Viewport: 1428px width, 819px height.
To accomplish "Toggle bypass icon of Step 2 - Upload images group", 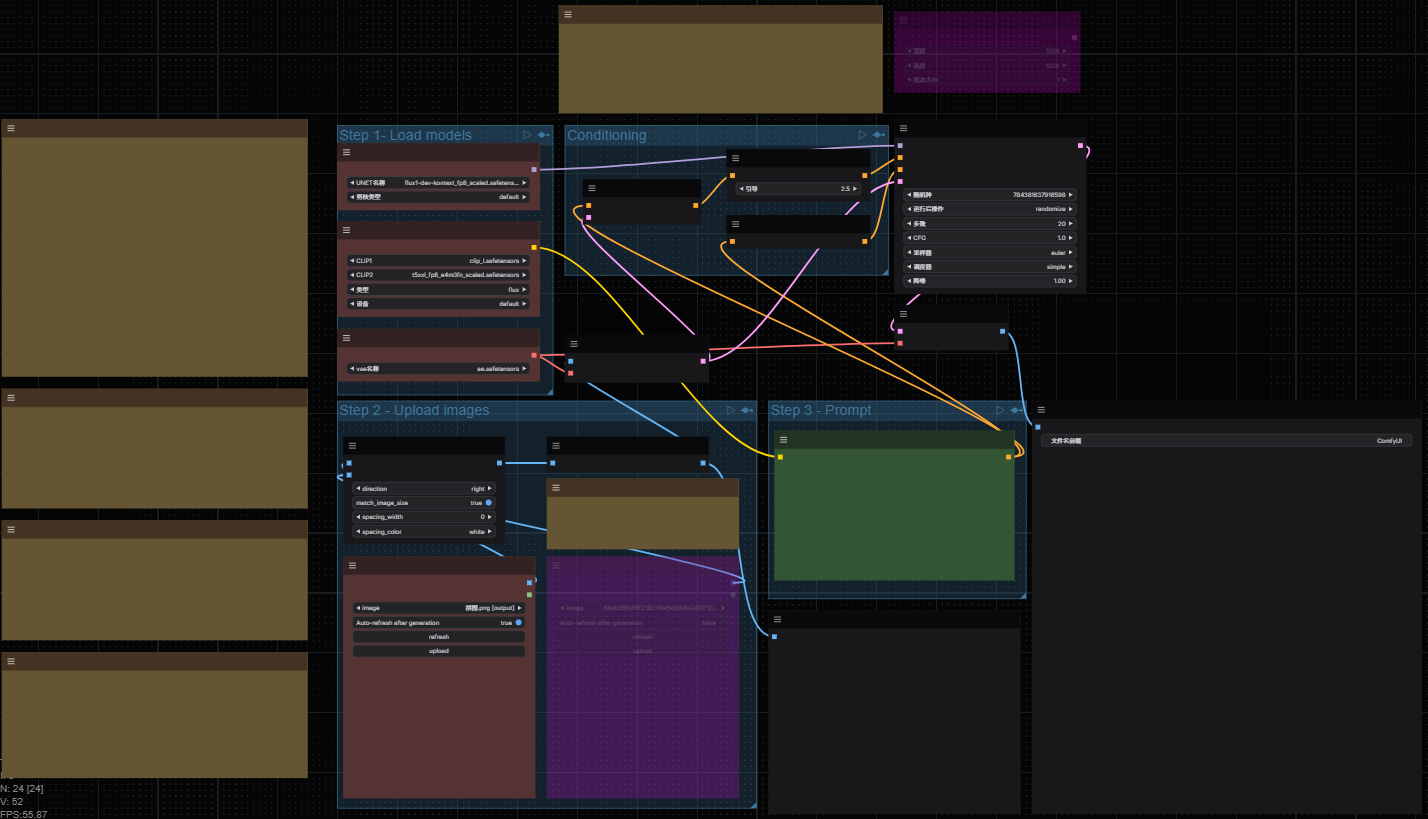I will click(747, 410).
